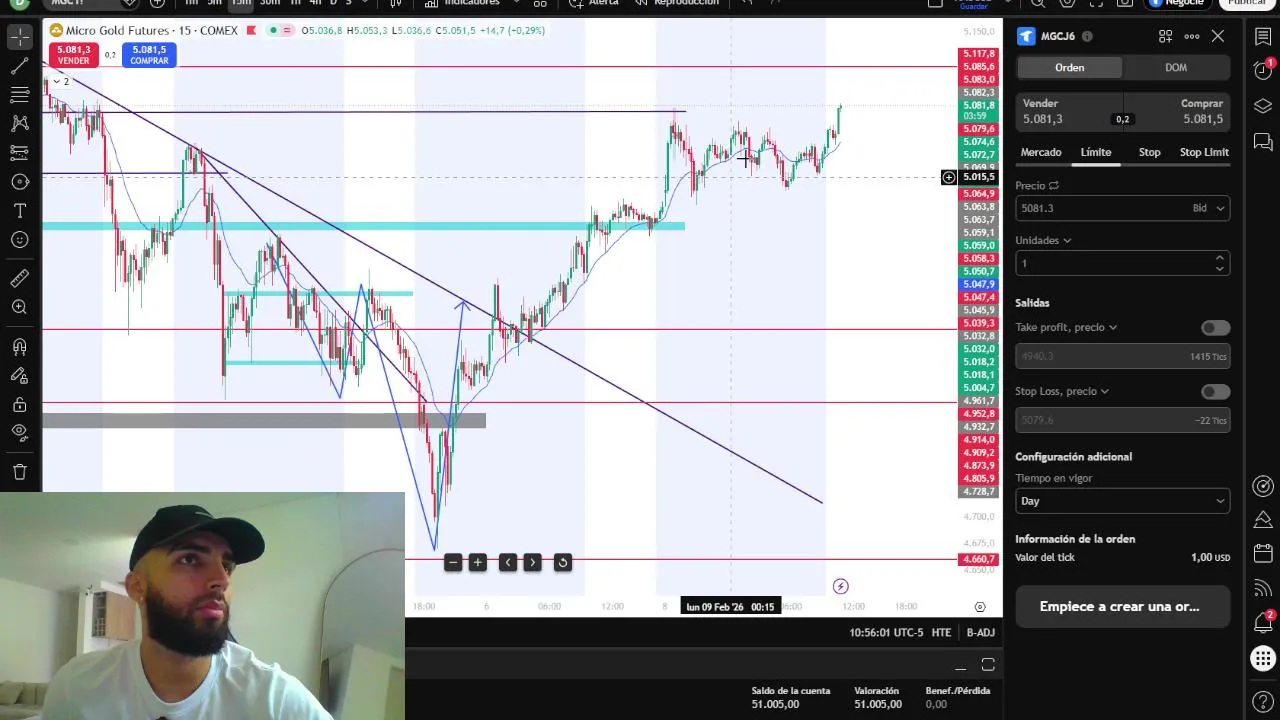Image resolution: width=1280 pixels, height=720 pixels.
Task: Open the watchlist panel icon
Action: tap(1263, 37)
